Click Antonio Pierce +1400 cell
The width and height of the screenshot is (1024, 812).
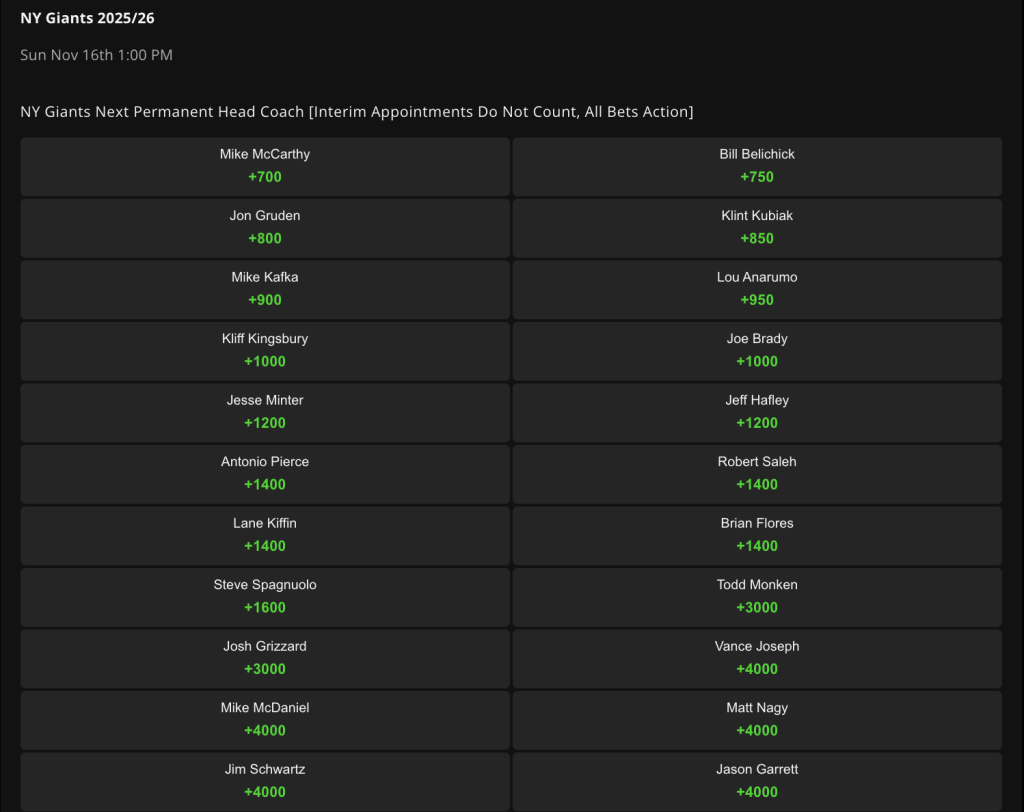264,474
